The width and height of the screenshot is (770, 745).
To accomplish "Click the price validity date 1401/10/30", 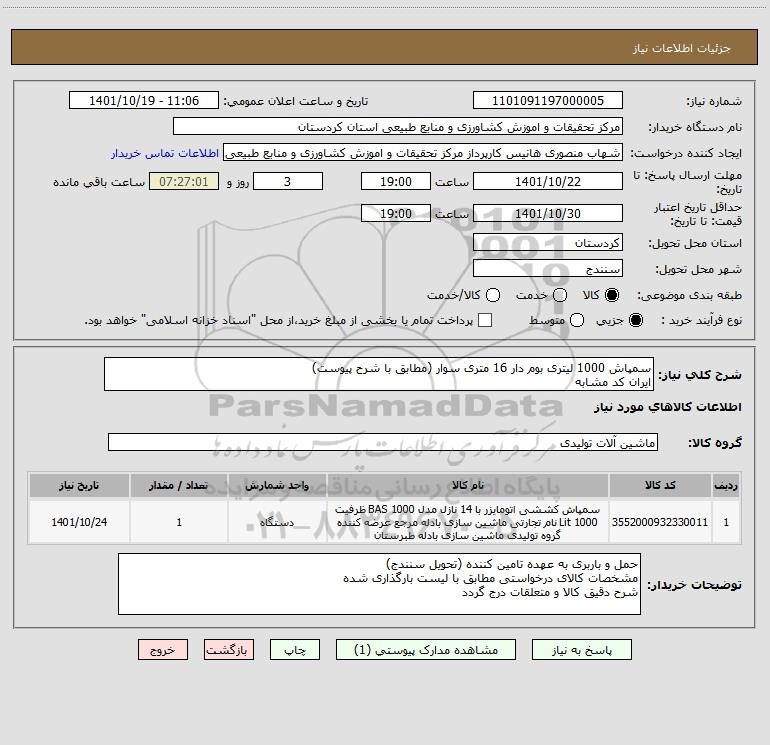I will click(548, 213).
